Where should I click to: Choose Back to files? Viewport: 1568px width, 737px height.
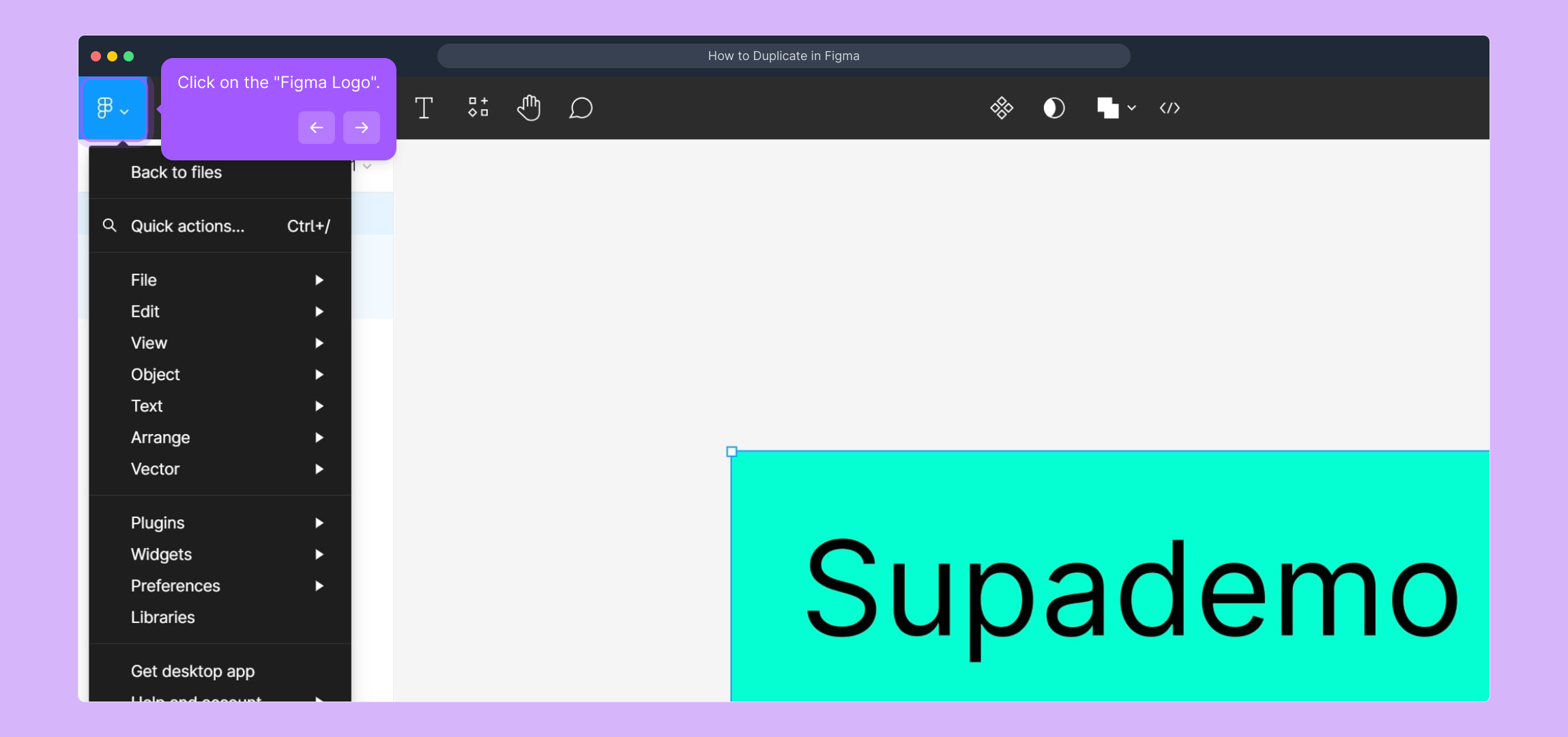pos(176,172)
